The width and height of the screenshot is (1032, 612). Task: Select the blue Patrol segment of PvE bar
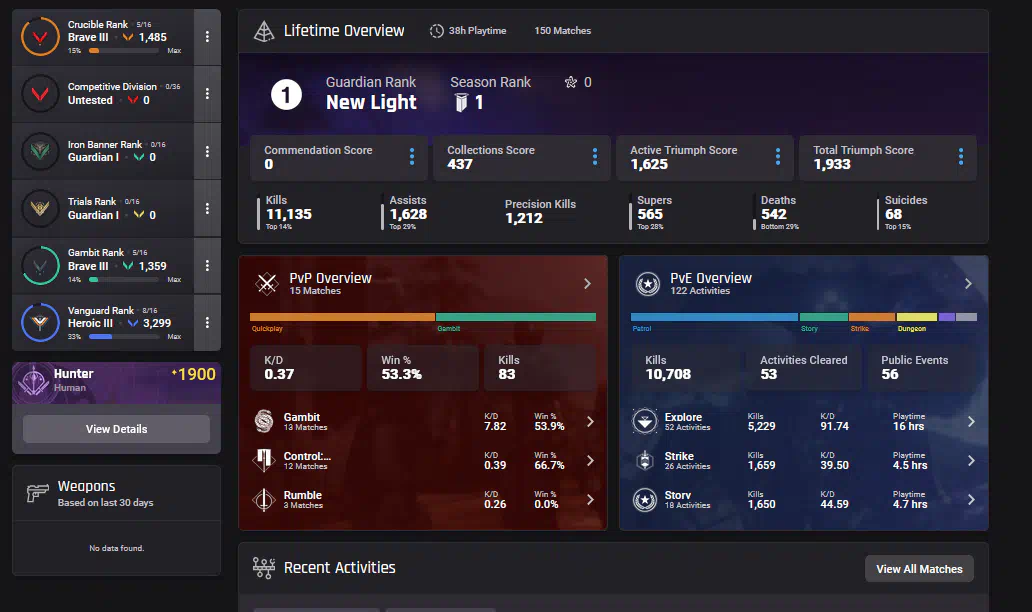coord(714,317)
